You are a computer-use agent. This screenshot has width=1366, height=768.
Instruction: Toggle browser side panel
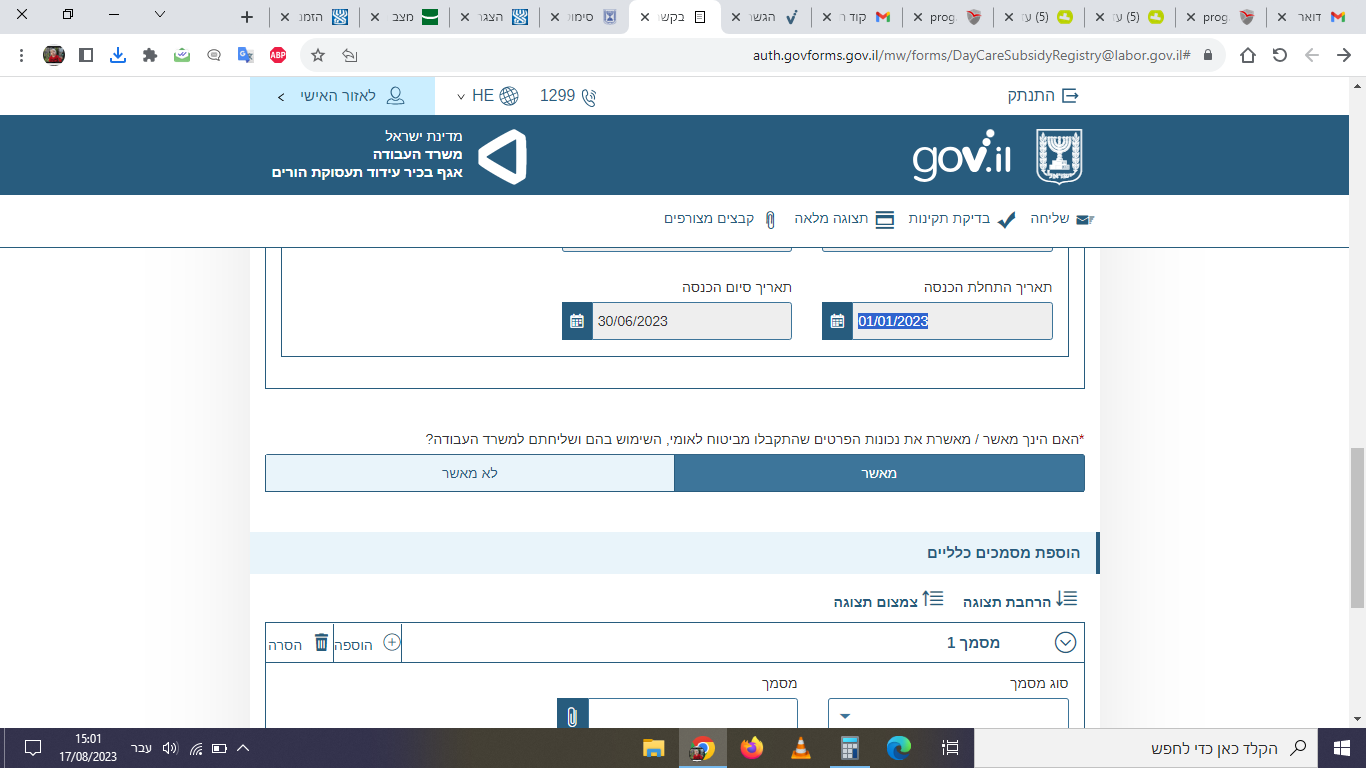click(x=86, y=56)
